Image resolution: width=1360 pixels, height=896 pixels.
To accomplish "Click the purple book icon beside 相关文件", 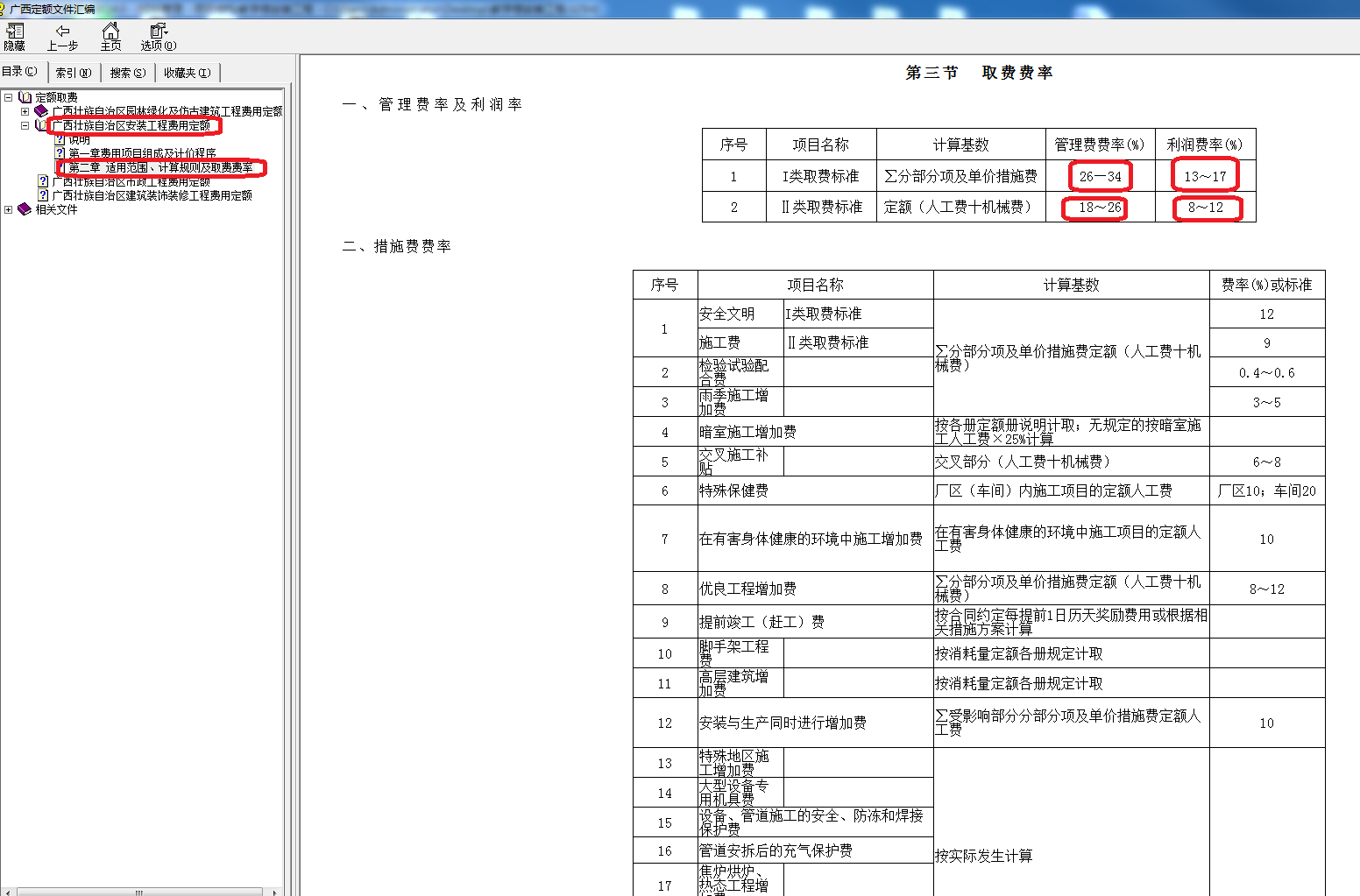I will click(25, 209).
